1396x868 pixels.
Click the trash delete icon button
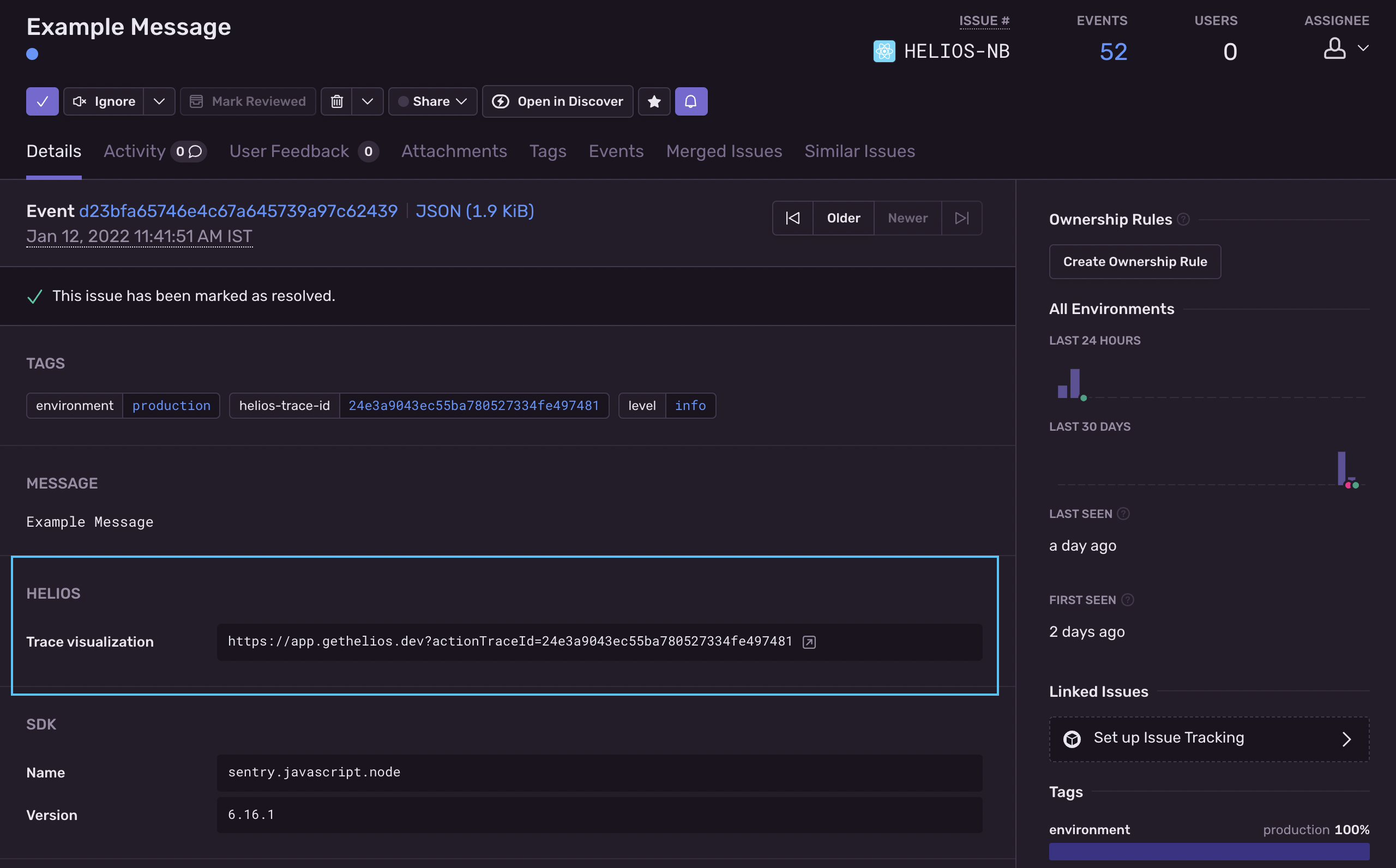tap(336, 101)
